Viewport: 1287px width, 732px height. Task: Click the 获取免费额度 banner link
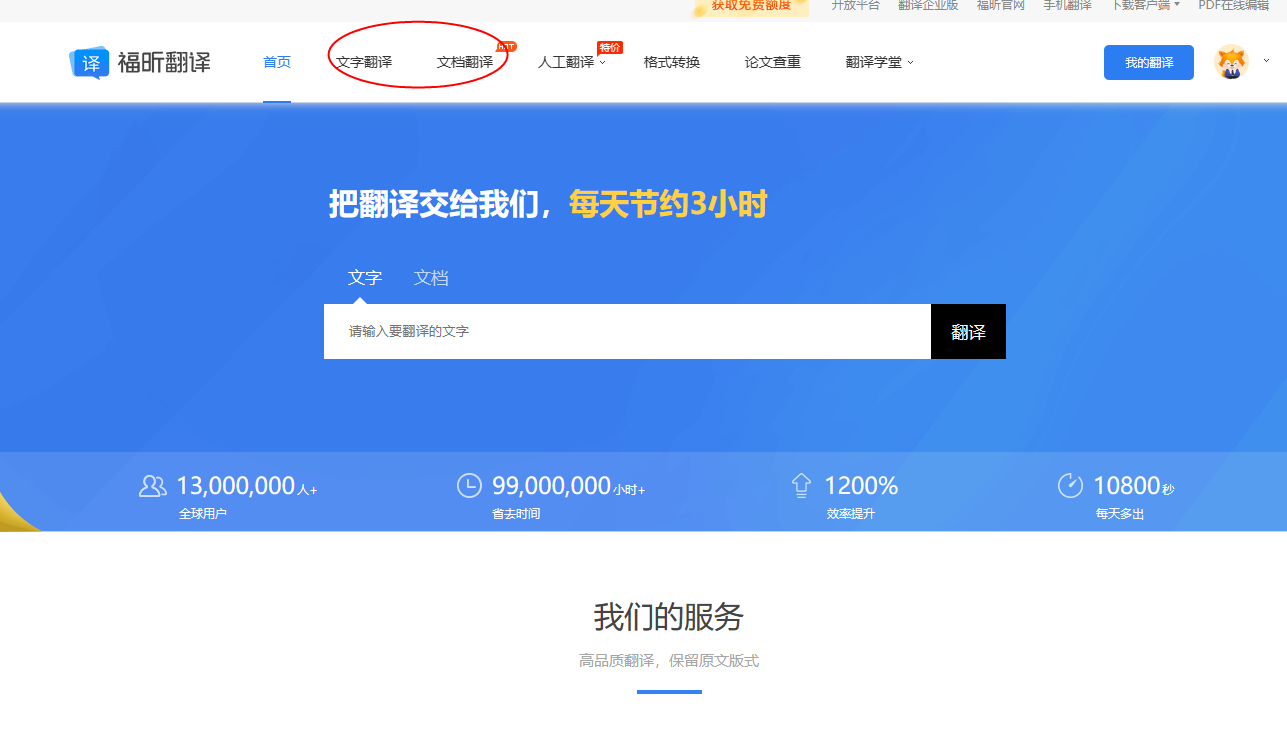[751, 6]
